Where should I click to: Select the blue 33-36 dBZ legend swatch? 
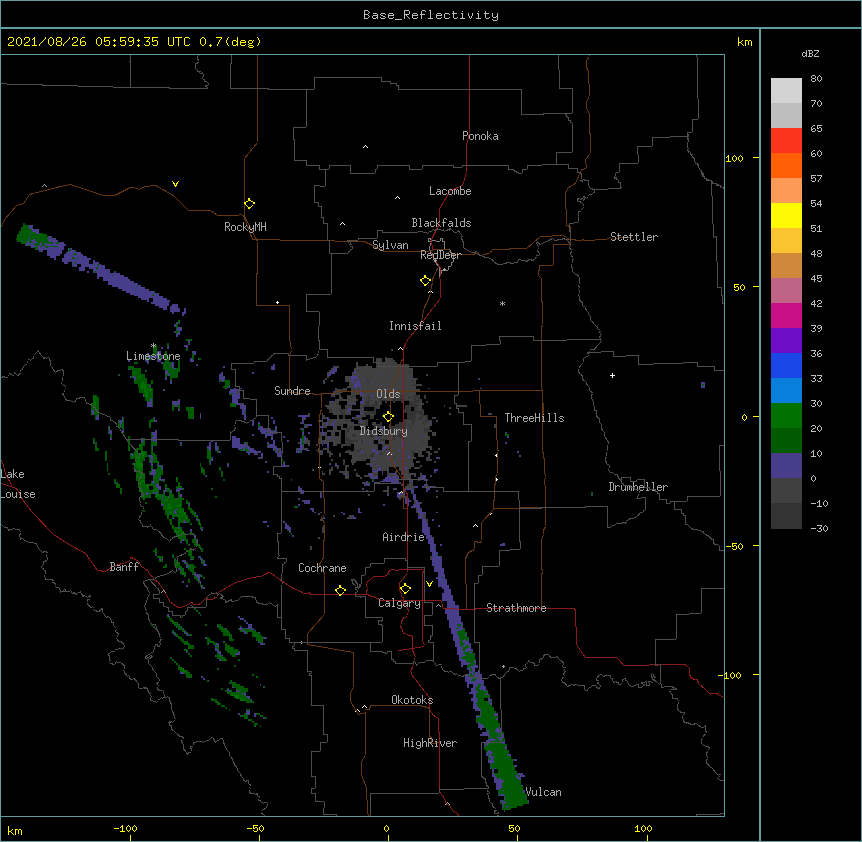pyautogui.click(x=786, y=365)
